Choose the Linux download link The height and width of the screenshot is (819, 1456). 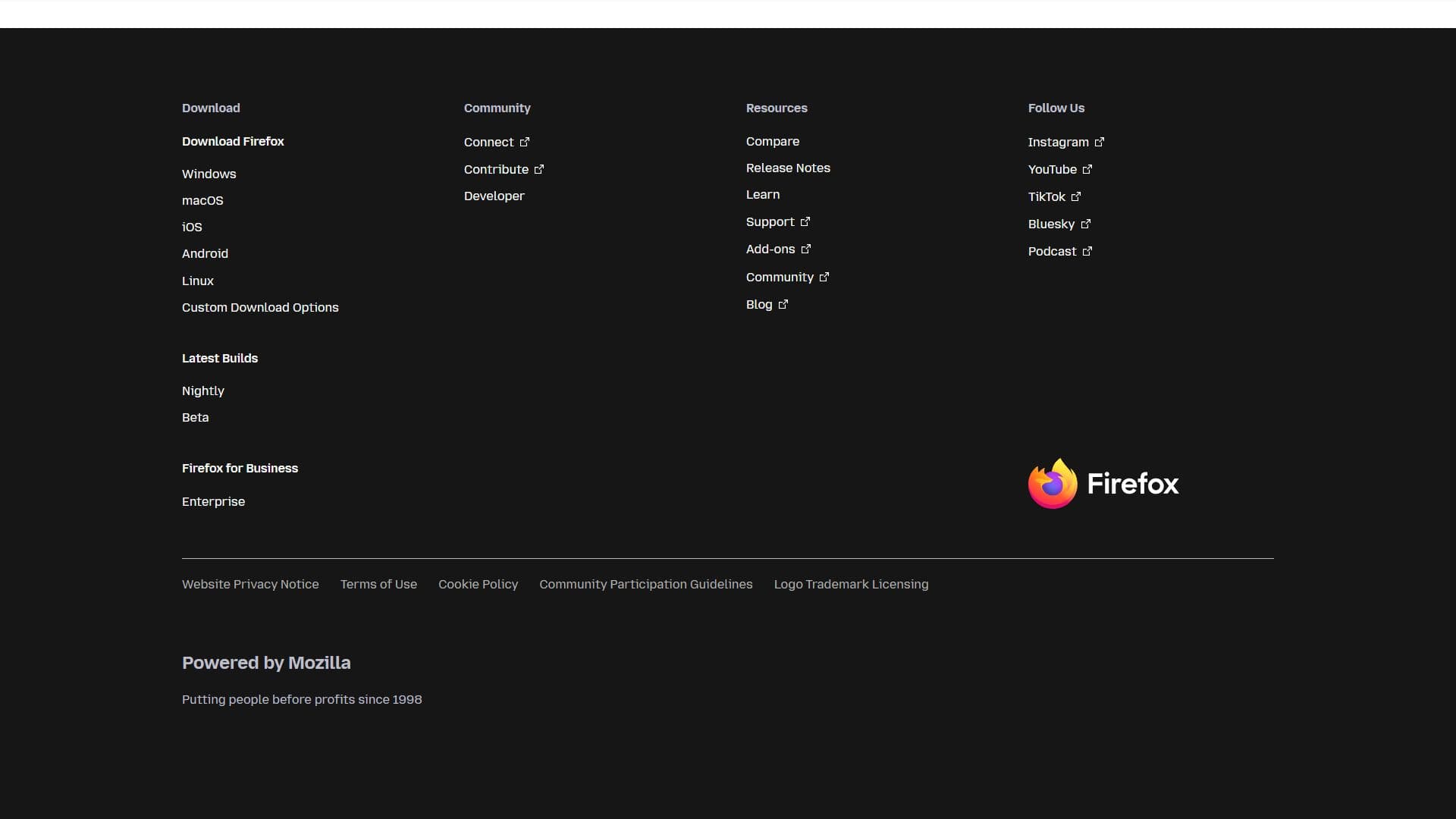[x=198, y=281]
